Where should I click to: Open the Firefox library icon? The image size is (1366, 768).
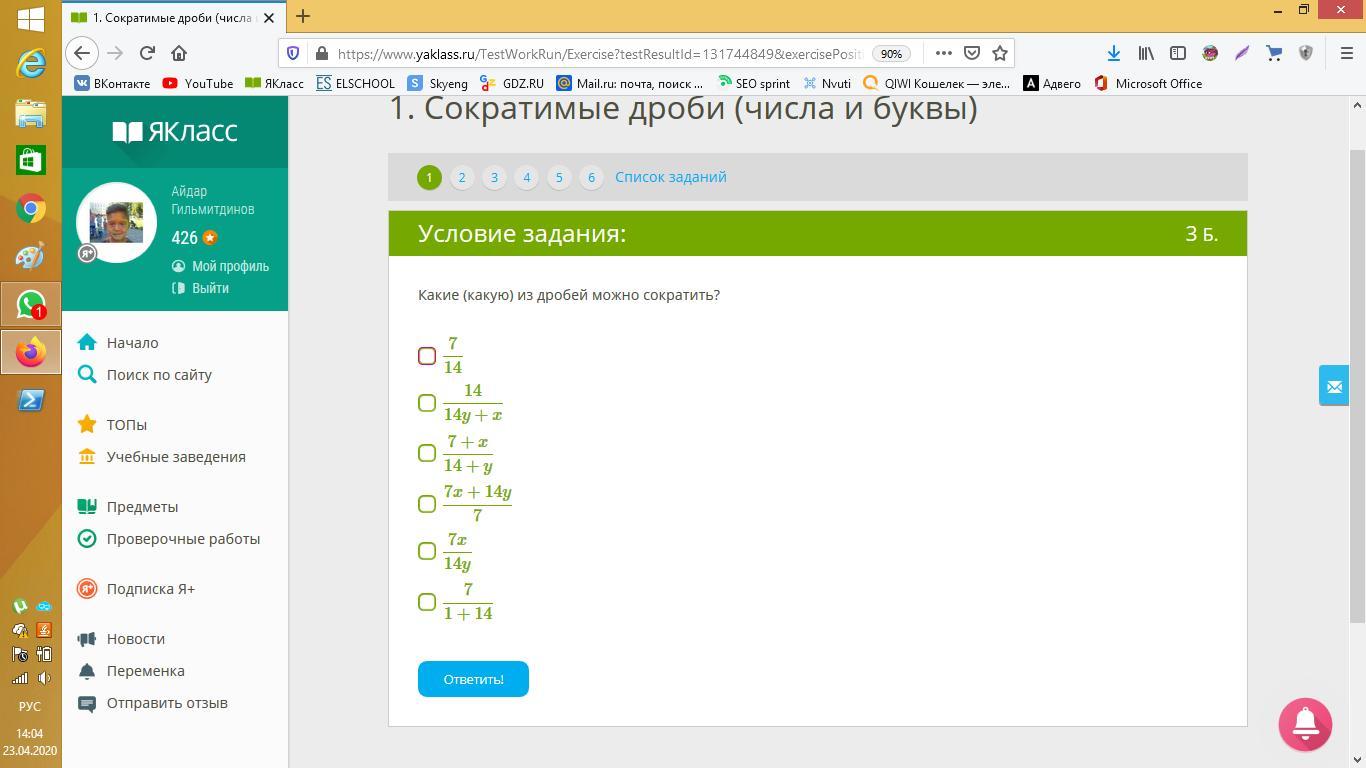click(x=1146, y=53)
